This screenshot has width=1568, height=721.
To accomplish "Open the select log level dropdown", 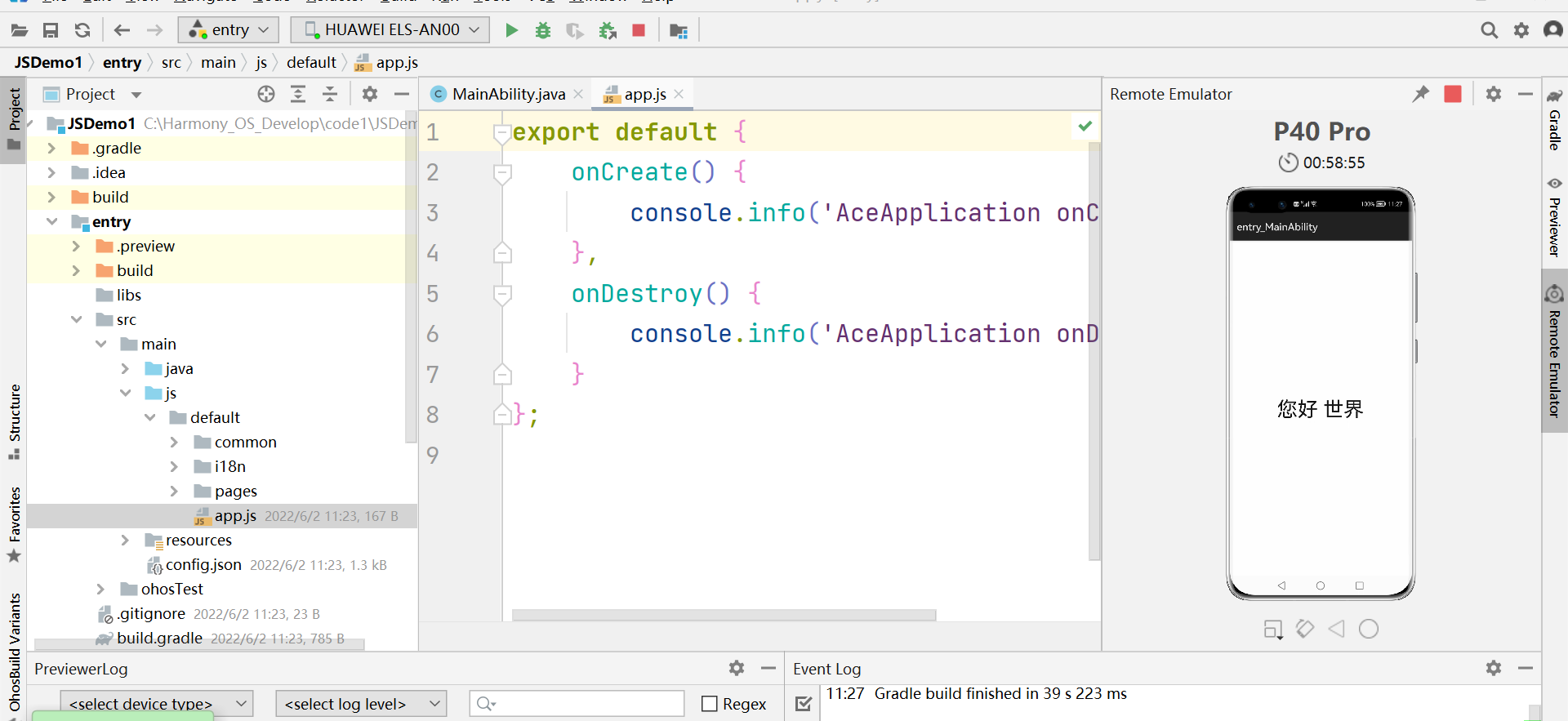I will (x=362, y=704).
